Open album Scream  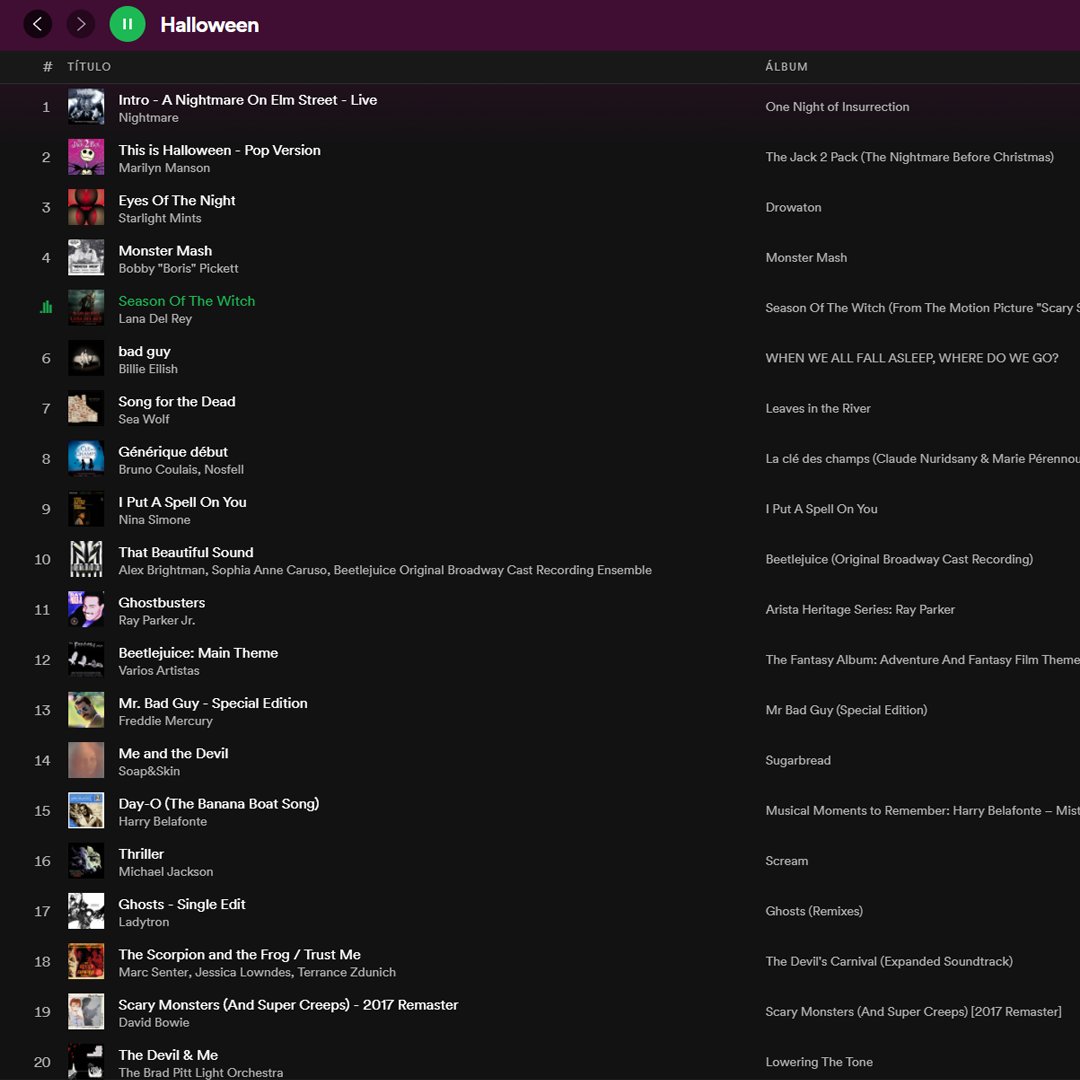coord(787,861)
